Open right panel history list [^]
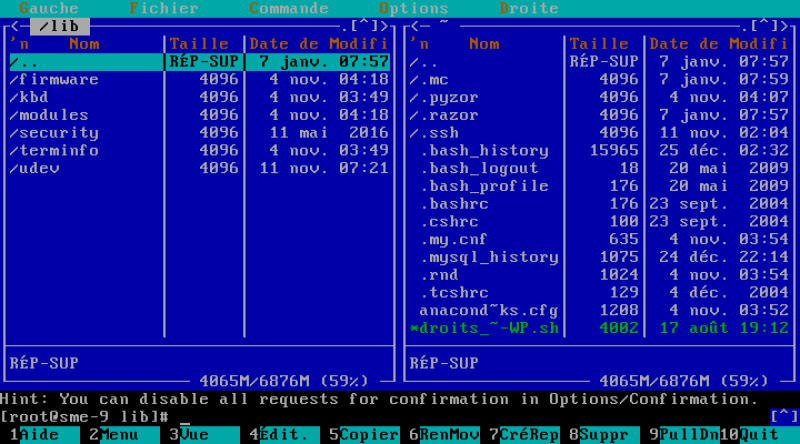 pos(764,26)
